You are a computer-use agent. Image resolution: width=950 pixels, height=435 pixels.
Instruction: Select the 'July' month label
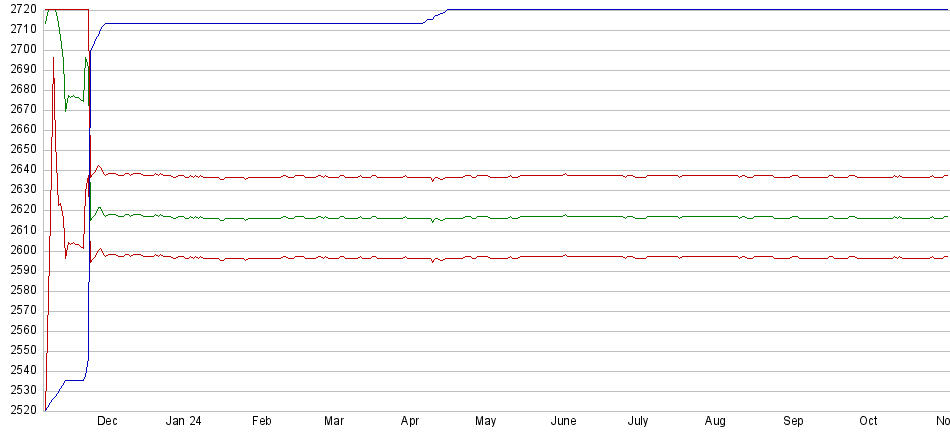pos(640,421)
